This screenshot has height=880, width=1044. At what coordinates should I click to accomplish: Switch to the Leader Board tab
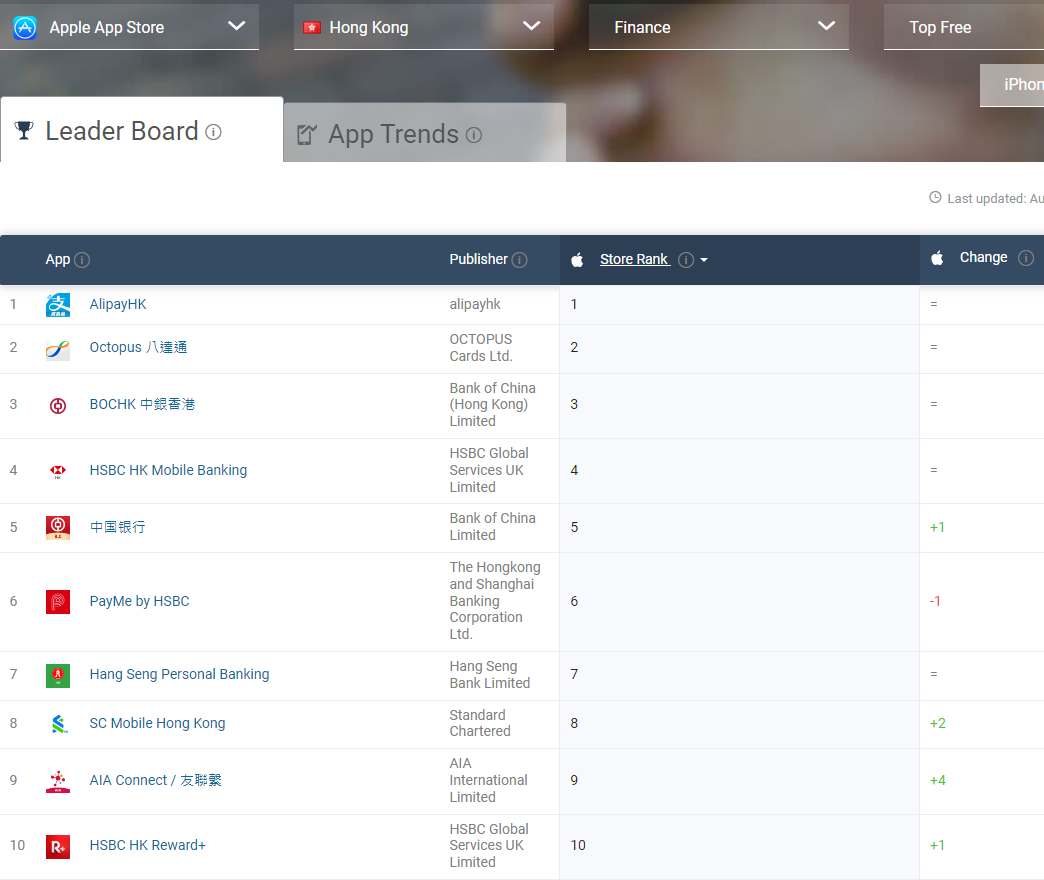(142, 130)
